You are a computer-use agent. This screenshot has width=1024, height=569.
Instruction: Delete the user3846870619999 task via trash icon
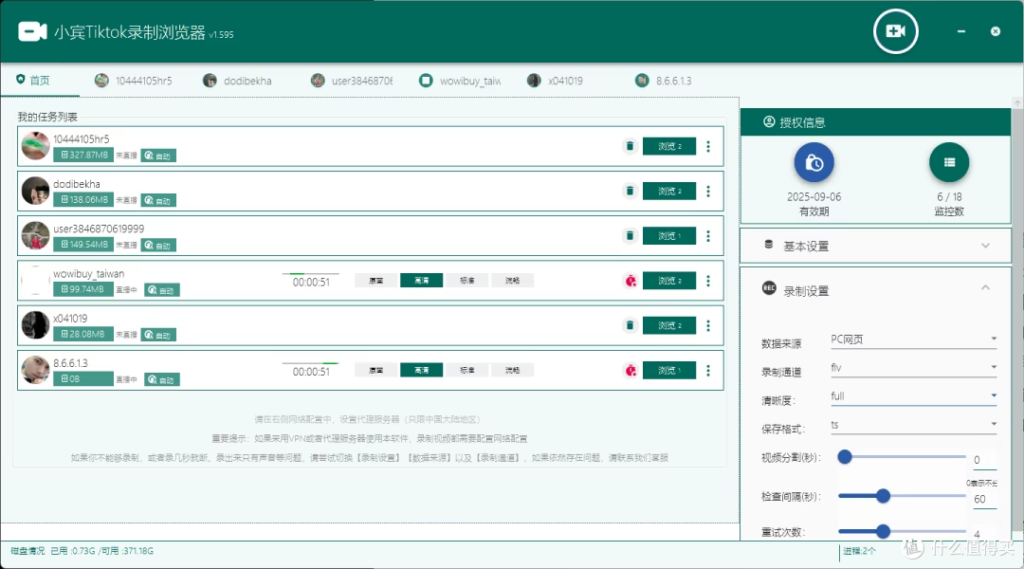tap(630, 235)
